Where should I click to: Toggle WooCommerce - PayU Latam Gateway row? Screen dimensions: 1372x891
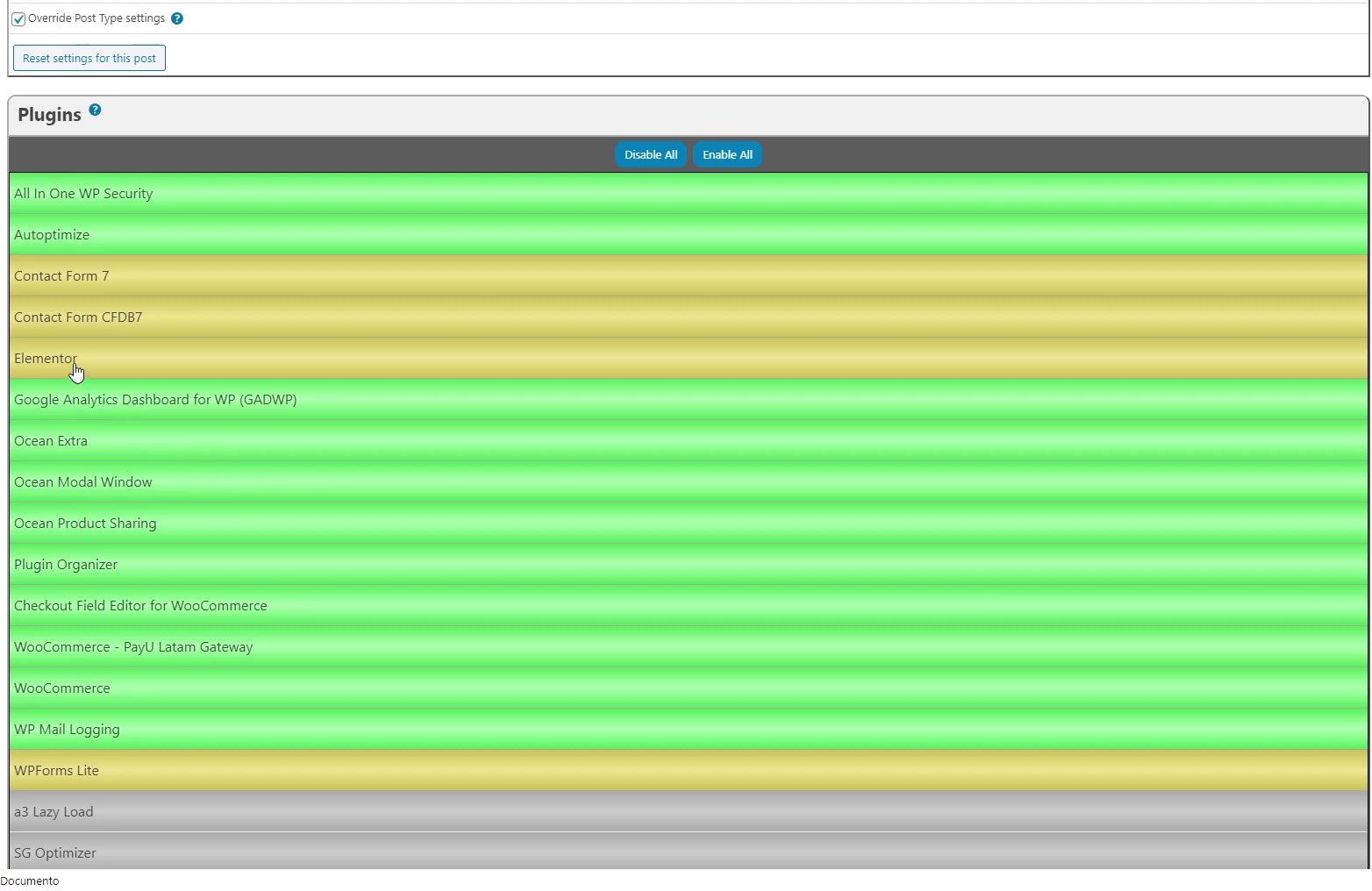[x=689, y=646]
